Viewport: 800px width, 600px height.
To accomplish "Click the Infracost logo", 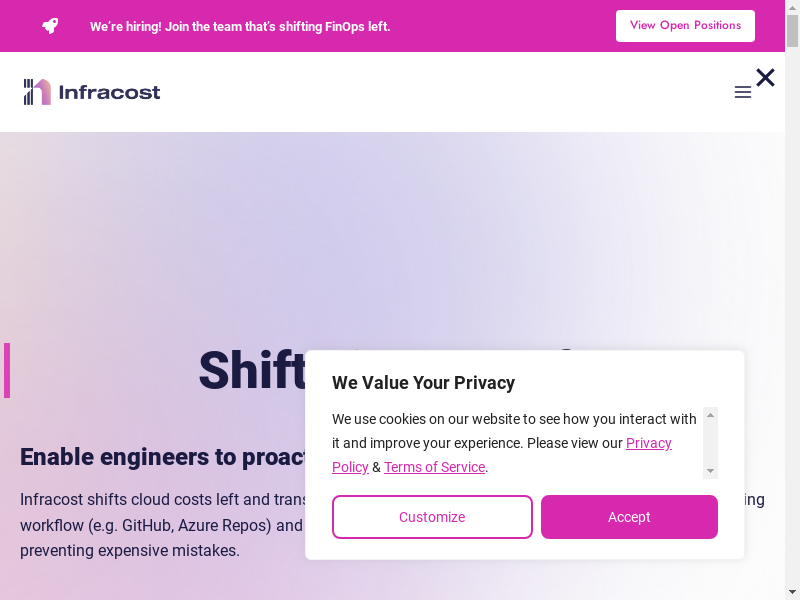I will (92, 92).
